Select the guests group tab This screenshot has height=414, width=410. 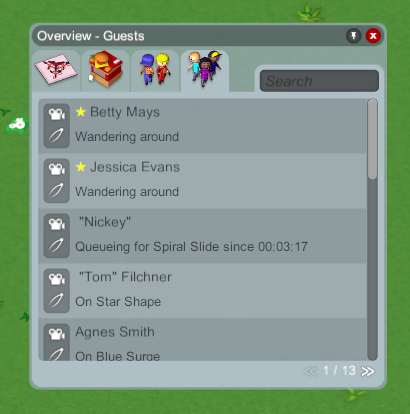pyautogui.click(x=205, y=71)
